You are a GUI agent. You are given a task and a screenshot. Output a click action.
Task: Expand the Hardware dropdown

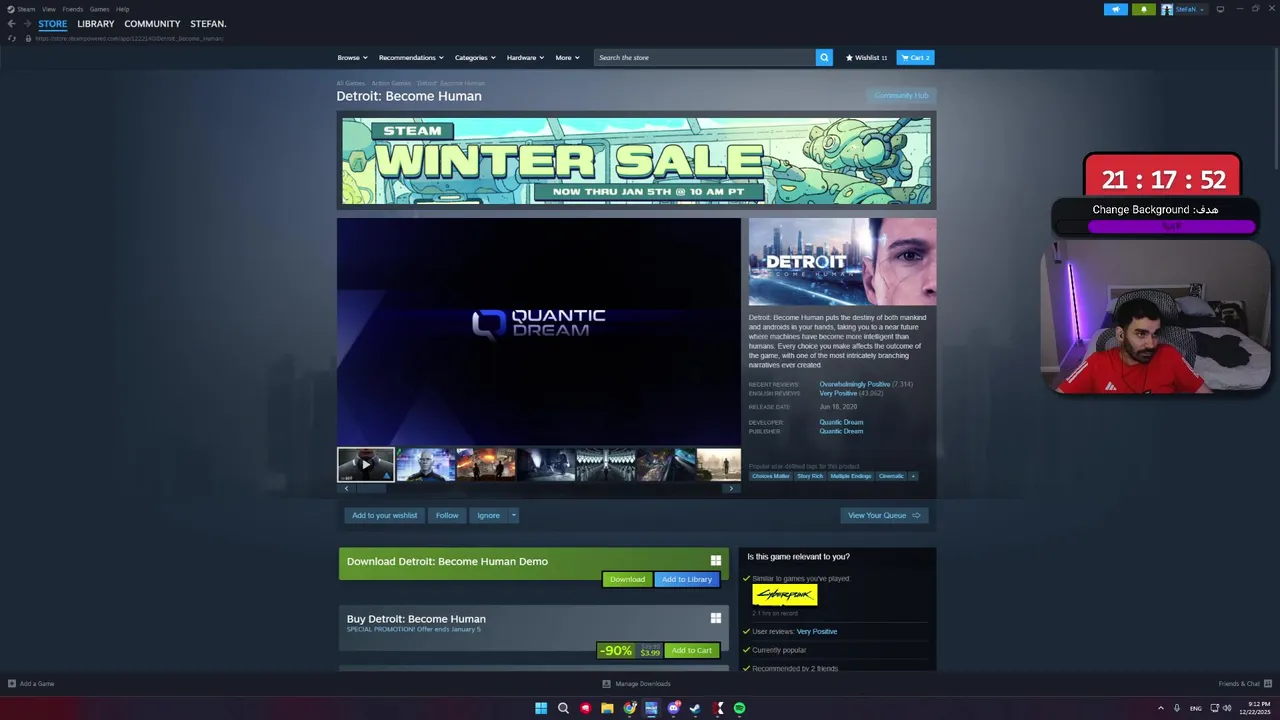click(x=525, y=57)
